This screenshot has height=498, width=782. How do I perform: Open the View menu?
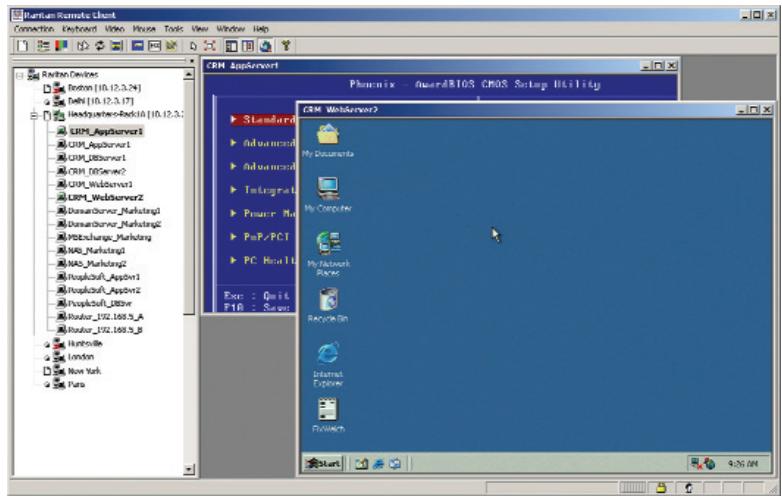click(x=199, y=29)
